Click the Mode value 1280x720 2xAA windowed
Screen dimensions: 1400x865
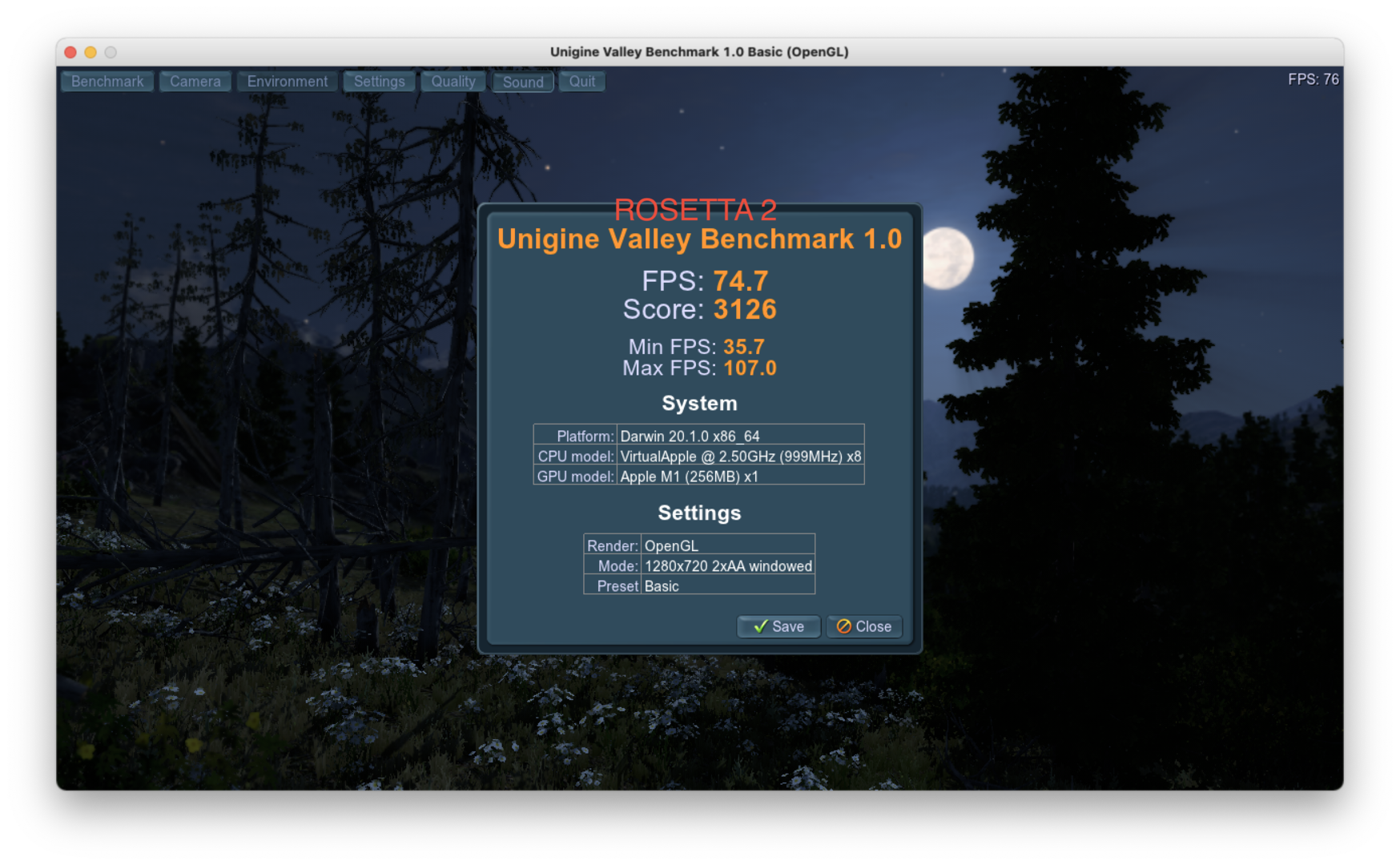tap(728, 566)
